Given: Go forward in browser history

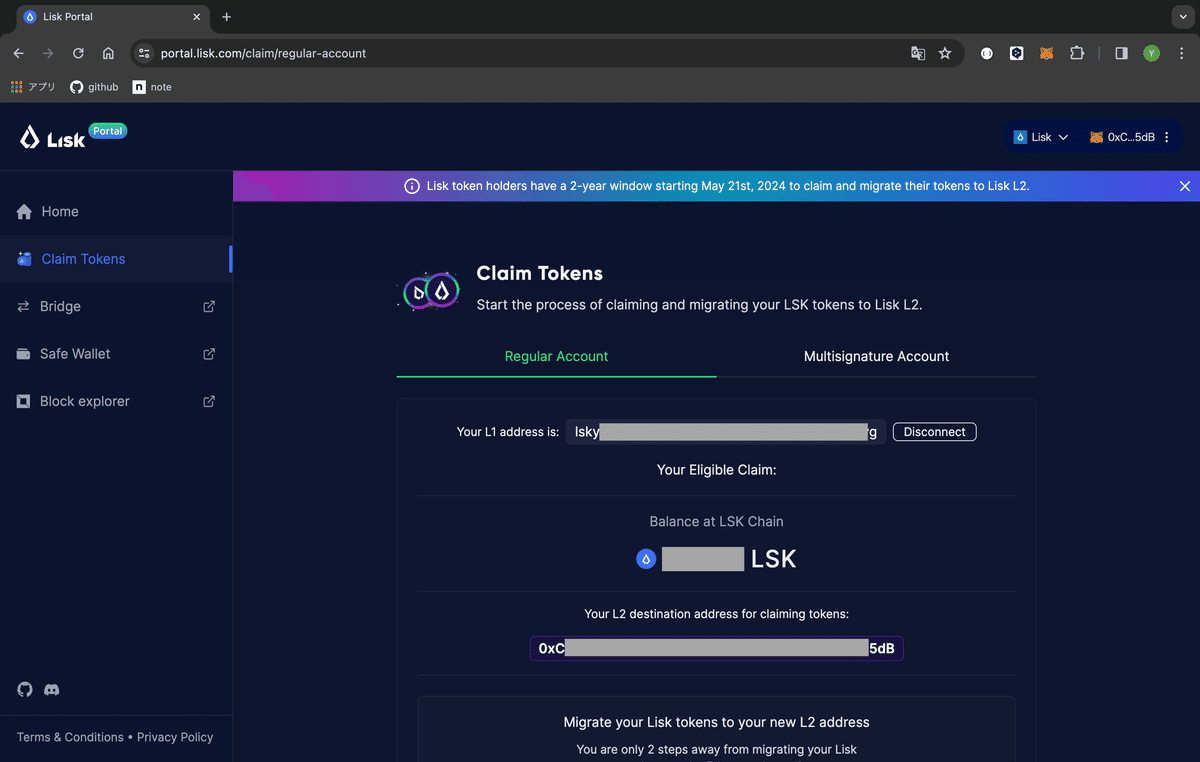Looking at the screenshot, I should [x=48, y=53].
